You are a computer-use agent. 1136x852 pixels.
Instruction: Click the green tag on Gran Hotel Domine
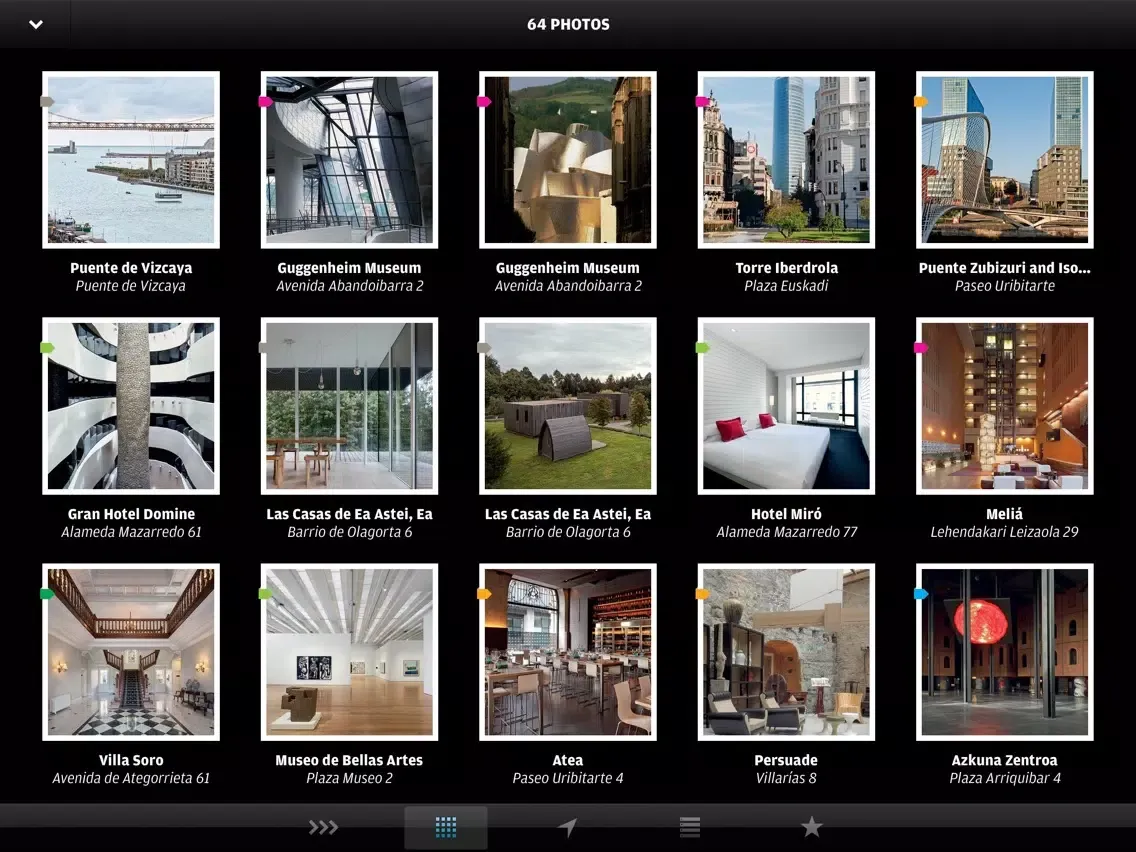click(x=47, y=348)
